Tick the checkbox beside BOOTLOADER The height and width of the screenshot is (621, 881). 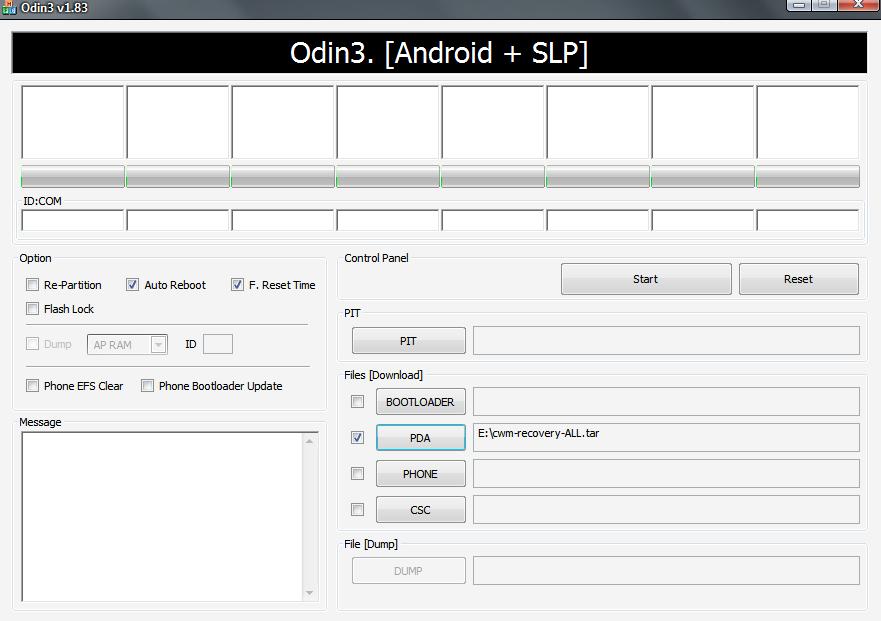[x=357, y=402]
